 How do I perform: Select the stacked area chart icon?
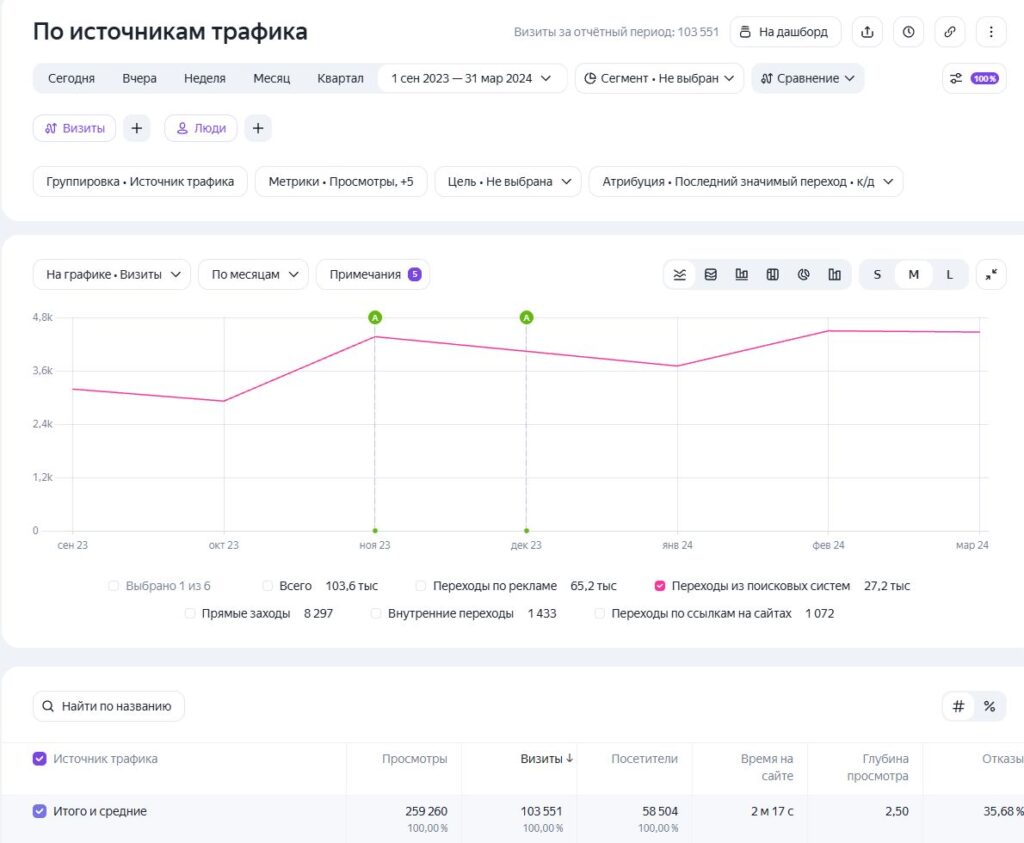(x=711, y=275)
